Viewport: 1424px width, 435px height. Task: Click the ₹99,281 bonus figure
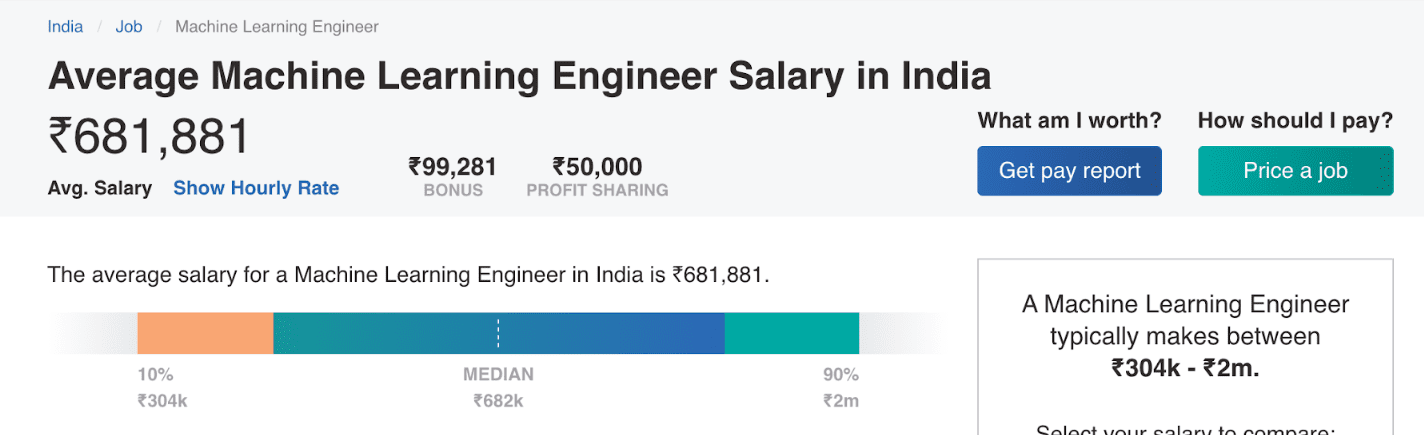click(x=452, y=166)
